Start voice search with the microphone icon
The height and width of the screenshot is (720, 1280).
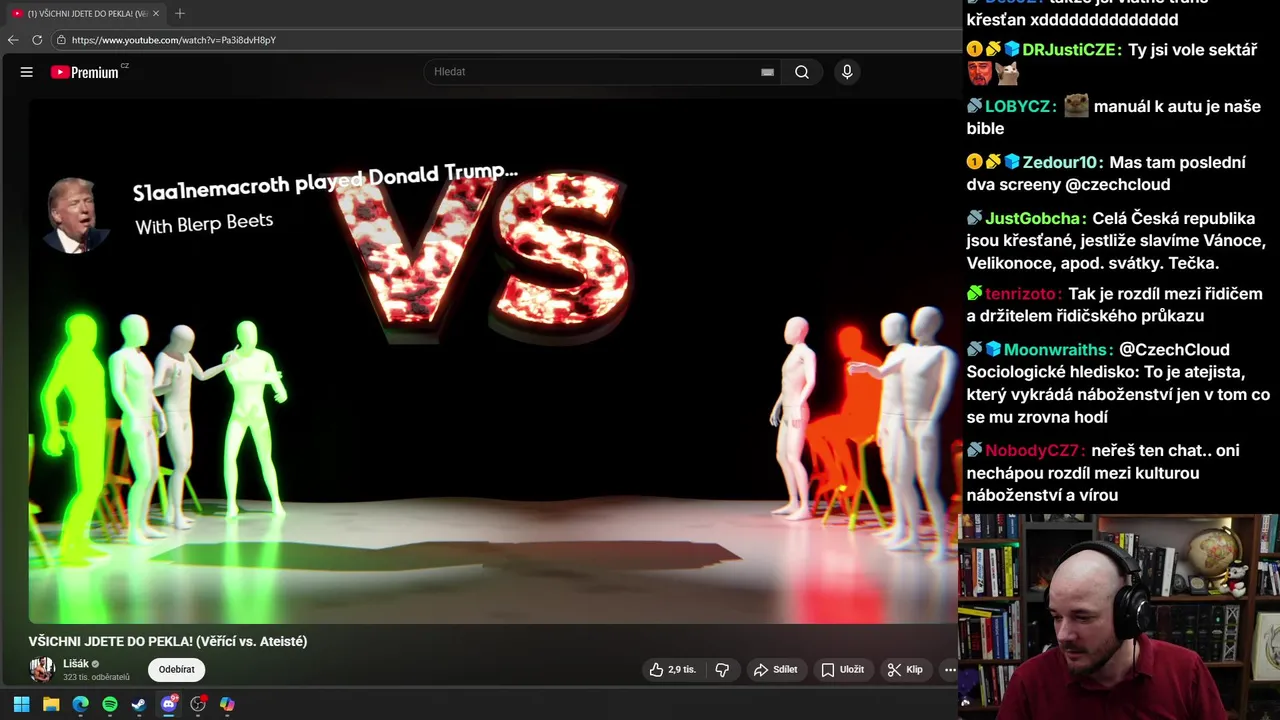pyautogui.click(x=847, y=72)
